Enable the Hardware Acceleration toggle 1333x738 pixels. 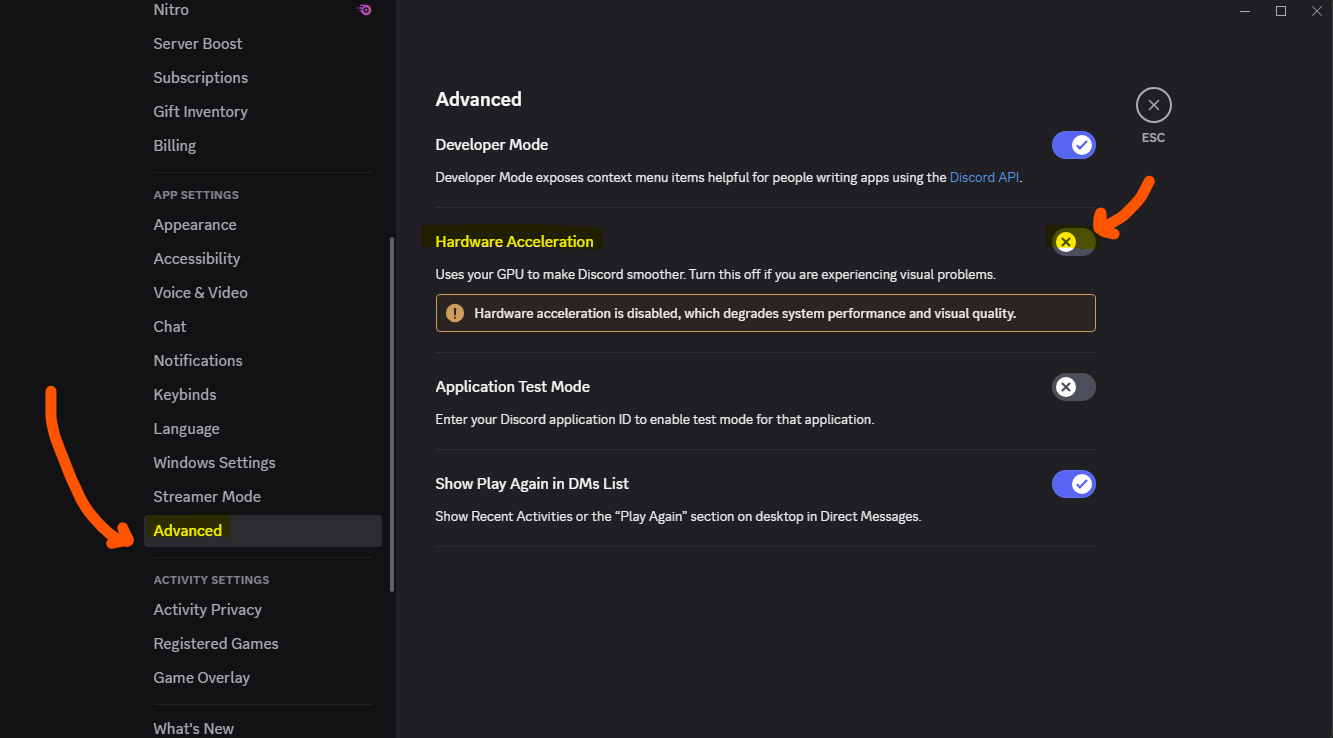tap(1073, 241)
